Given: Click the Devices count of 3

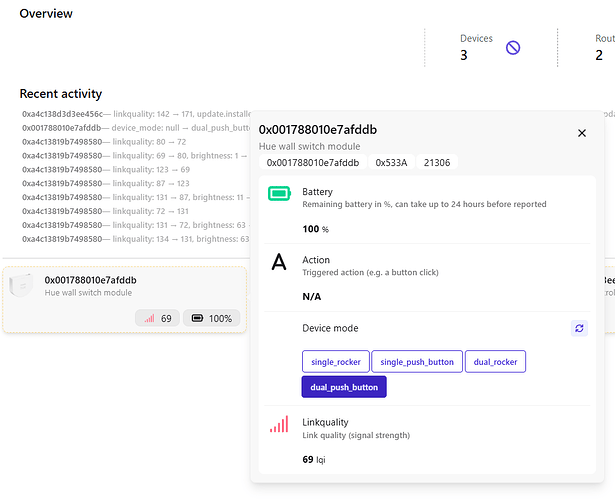Looking at the screenshot, I should [464, 55].
